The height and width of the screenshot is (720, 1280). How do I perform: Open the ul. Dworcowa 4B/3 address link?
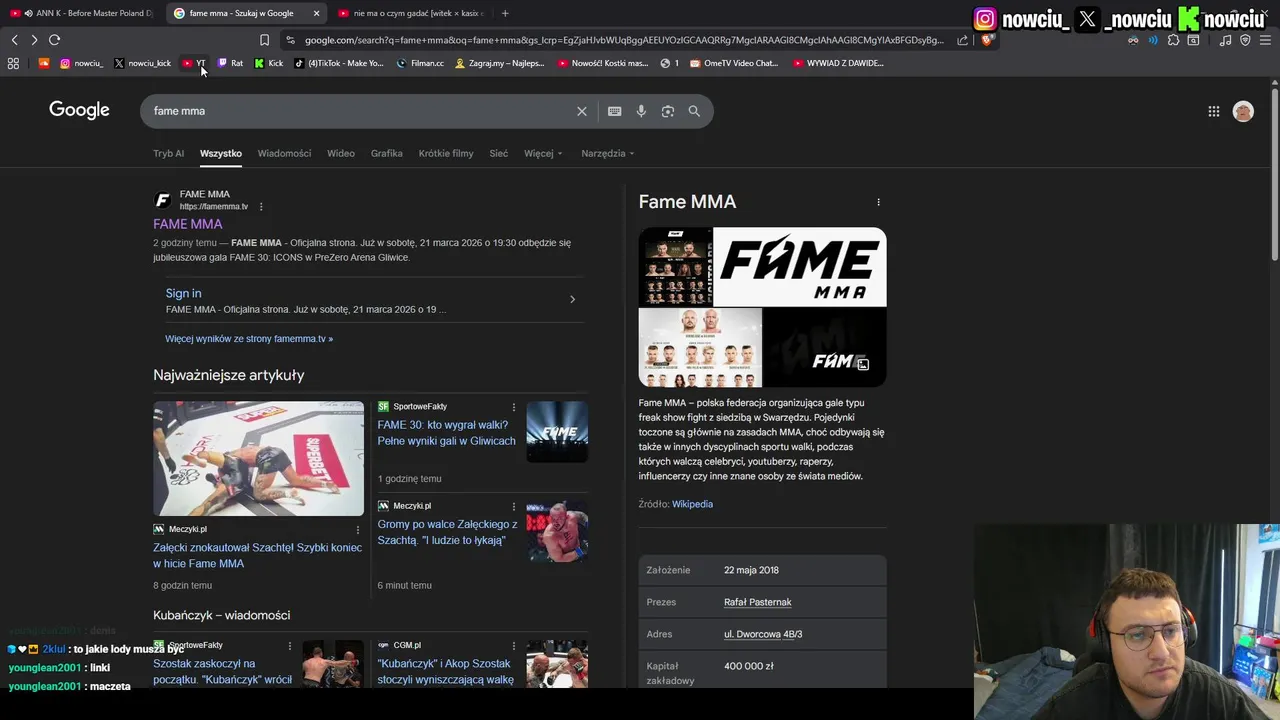click(x=763, y=634)
